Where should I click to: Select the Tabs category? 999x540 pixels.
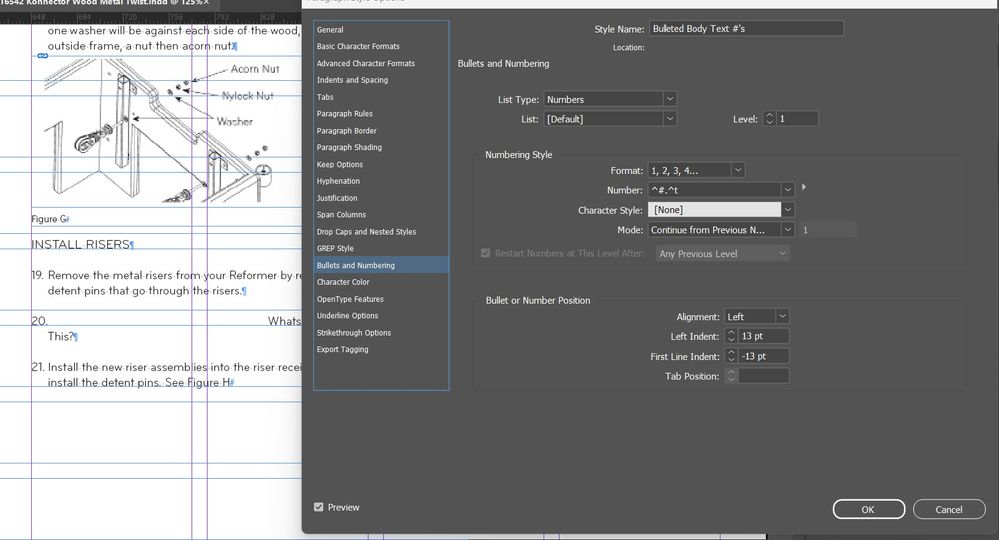pos(381,97)
